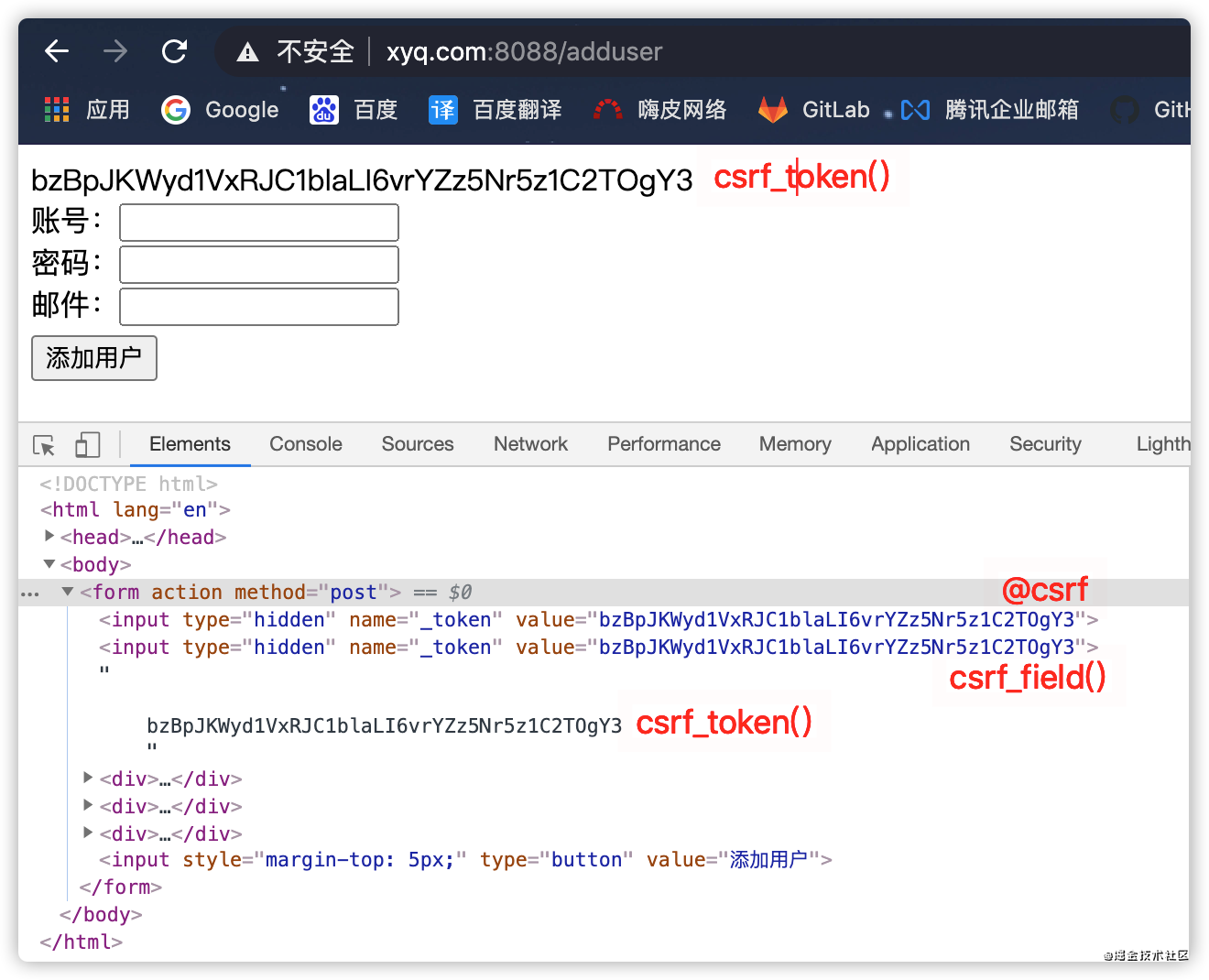Viewport: 1209px width, 980px height.
Task: Activate the DevTools inspect element icon
Action: tap(44, 445)
